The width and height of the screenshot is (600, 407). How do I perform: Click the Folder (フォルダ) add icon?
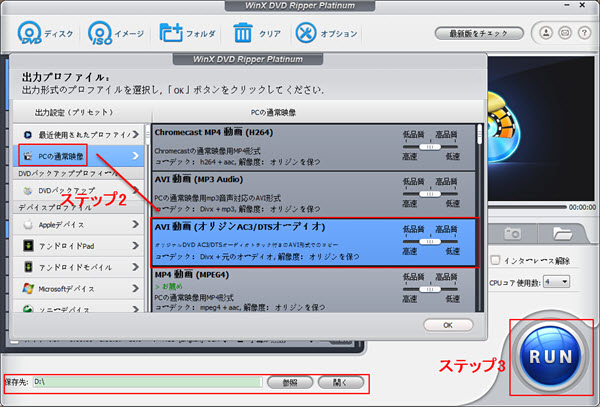tap(171, 33)
